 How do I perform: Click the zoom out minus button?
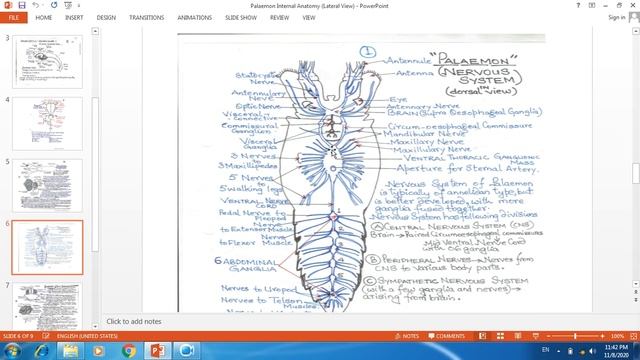point(549,336)
